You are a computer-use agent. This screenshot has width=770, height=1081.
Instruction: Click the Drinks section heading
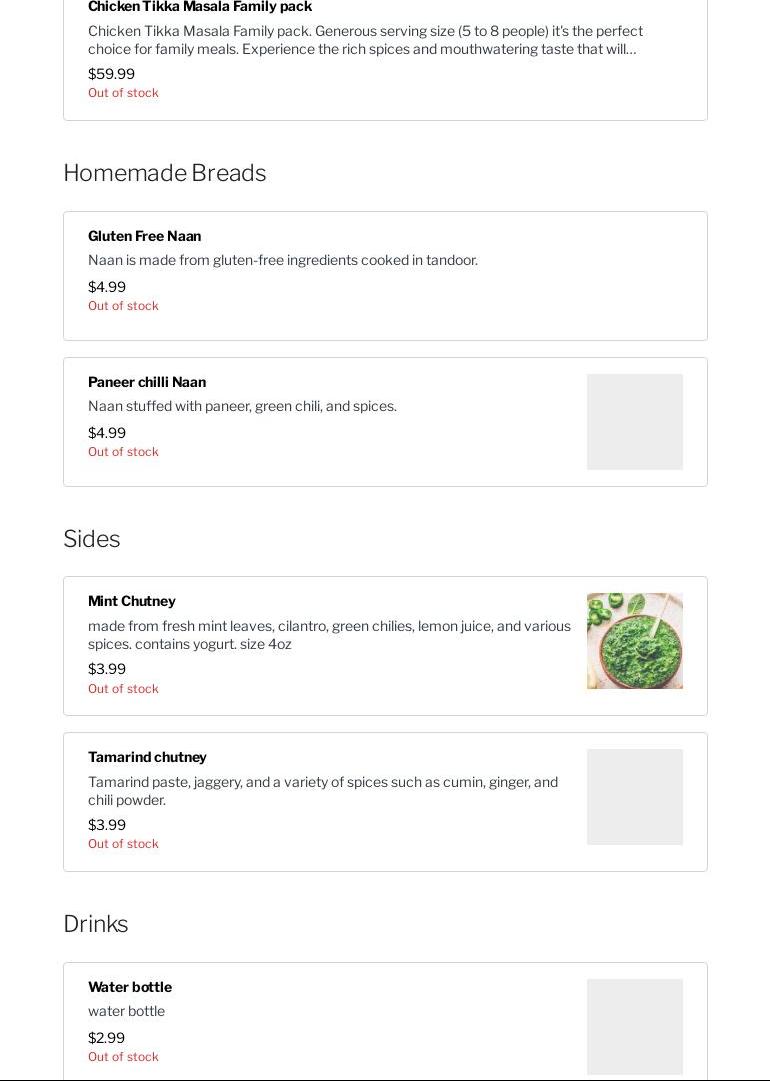tap(95, 924)
